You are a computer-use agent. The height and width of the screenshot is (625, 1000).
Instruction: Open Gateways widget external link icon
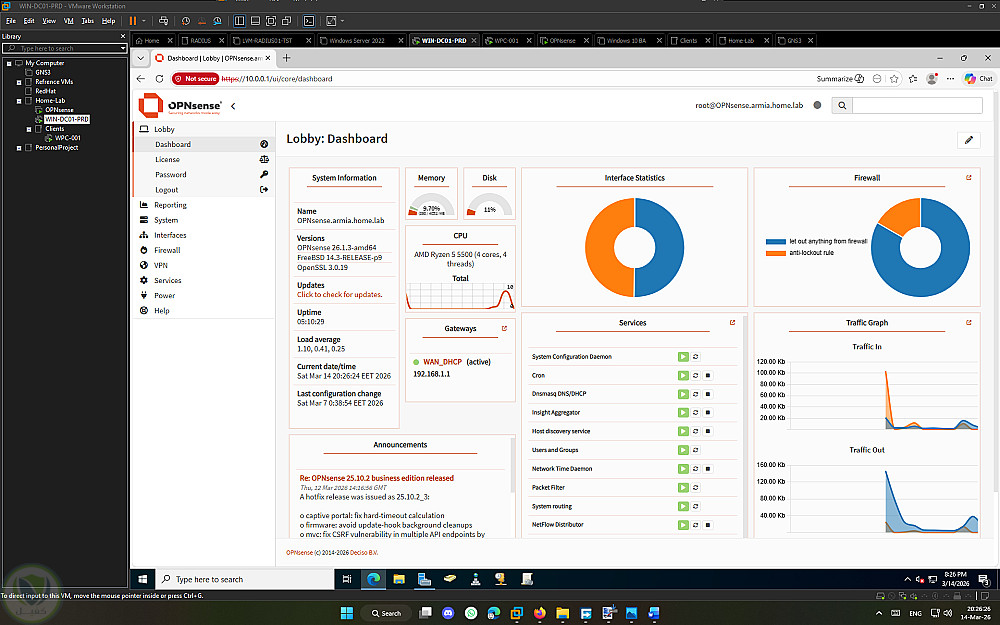point(504,328)
